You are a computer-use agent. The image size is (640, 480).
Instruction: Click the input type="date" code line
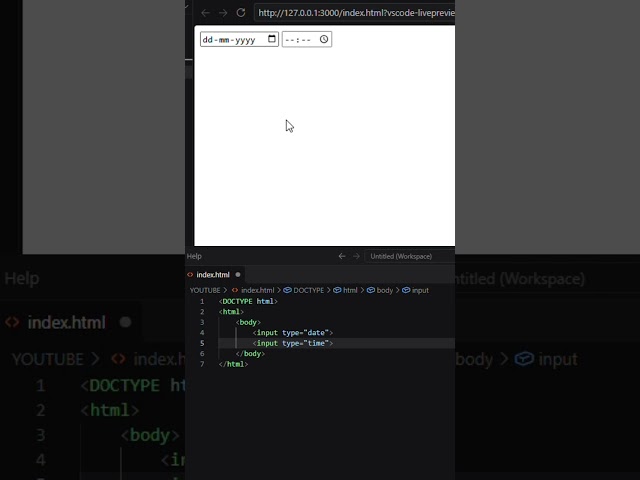pos(293,333)
